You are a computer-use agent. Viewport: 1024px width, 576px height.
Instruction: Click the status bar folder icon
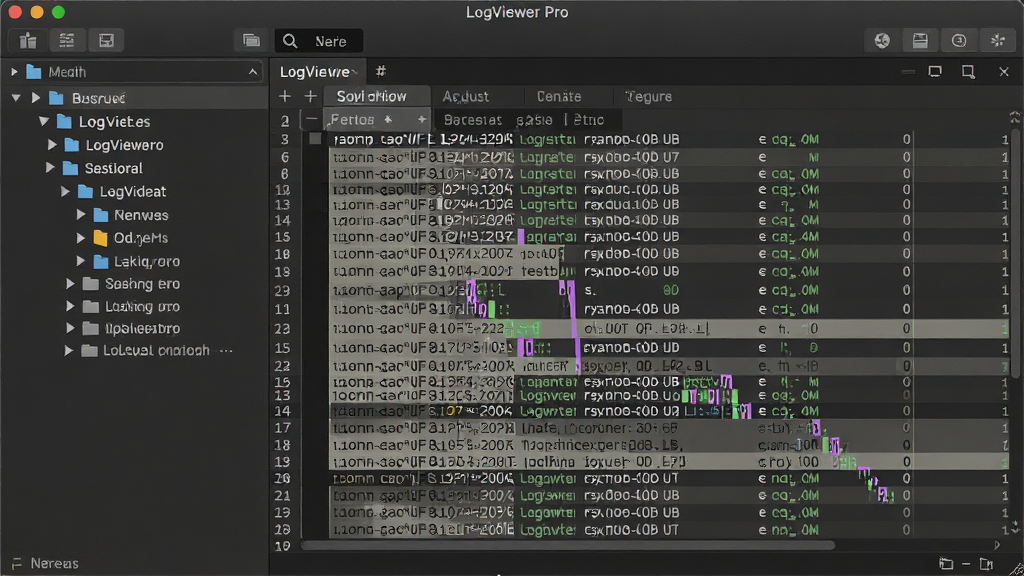pyautogui.click(x=946, y=563)
